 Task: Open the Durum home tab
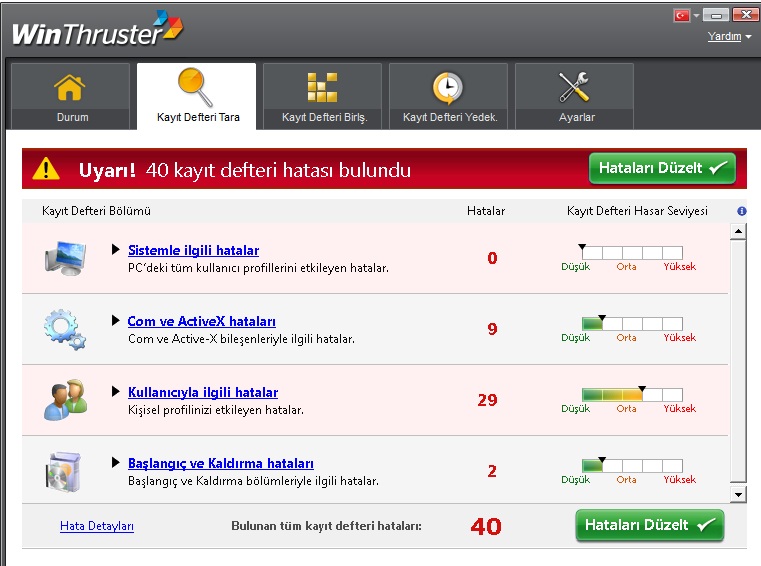coord(70,96)
